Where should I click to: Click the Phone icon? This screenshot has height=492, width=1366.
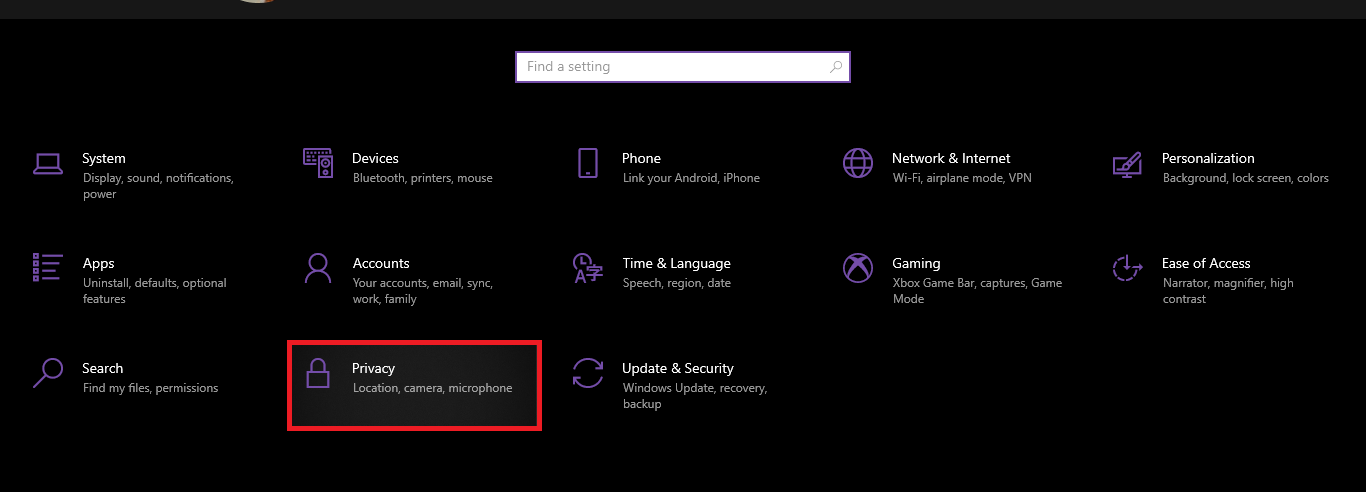pos(587,163)
